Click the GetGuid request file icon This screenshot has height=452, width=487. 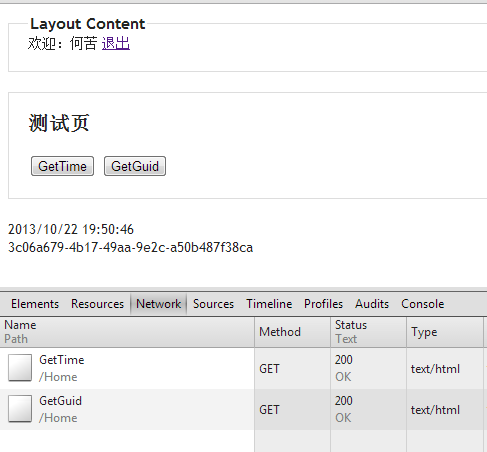coord(20,409)
